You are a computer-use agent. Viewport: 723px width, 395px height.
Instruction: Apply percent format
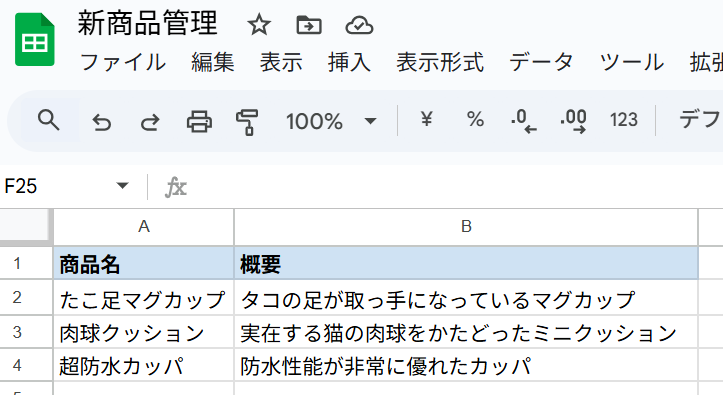pyautogui.click(x=475, y=119)
